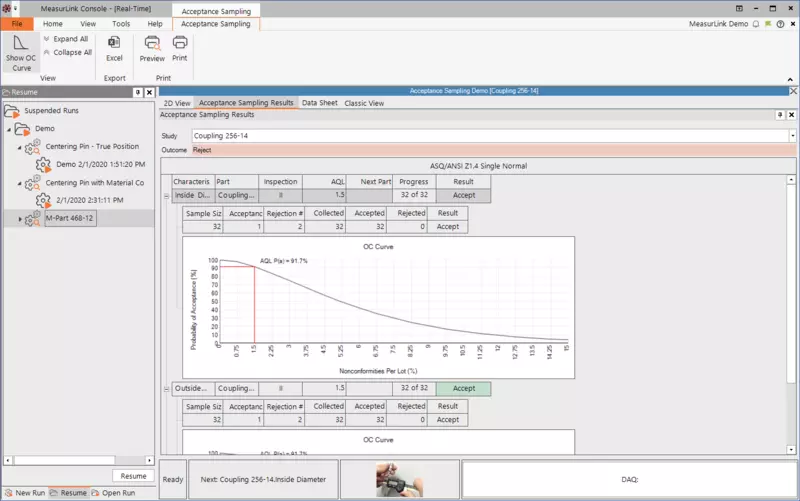Click the Characteristic column header
800x501 pixels.
coord(191,182)
